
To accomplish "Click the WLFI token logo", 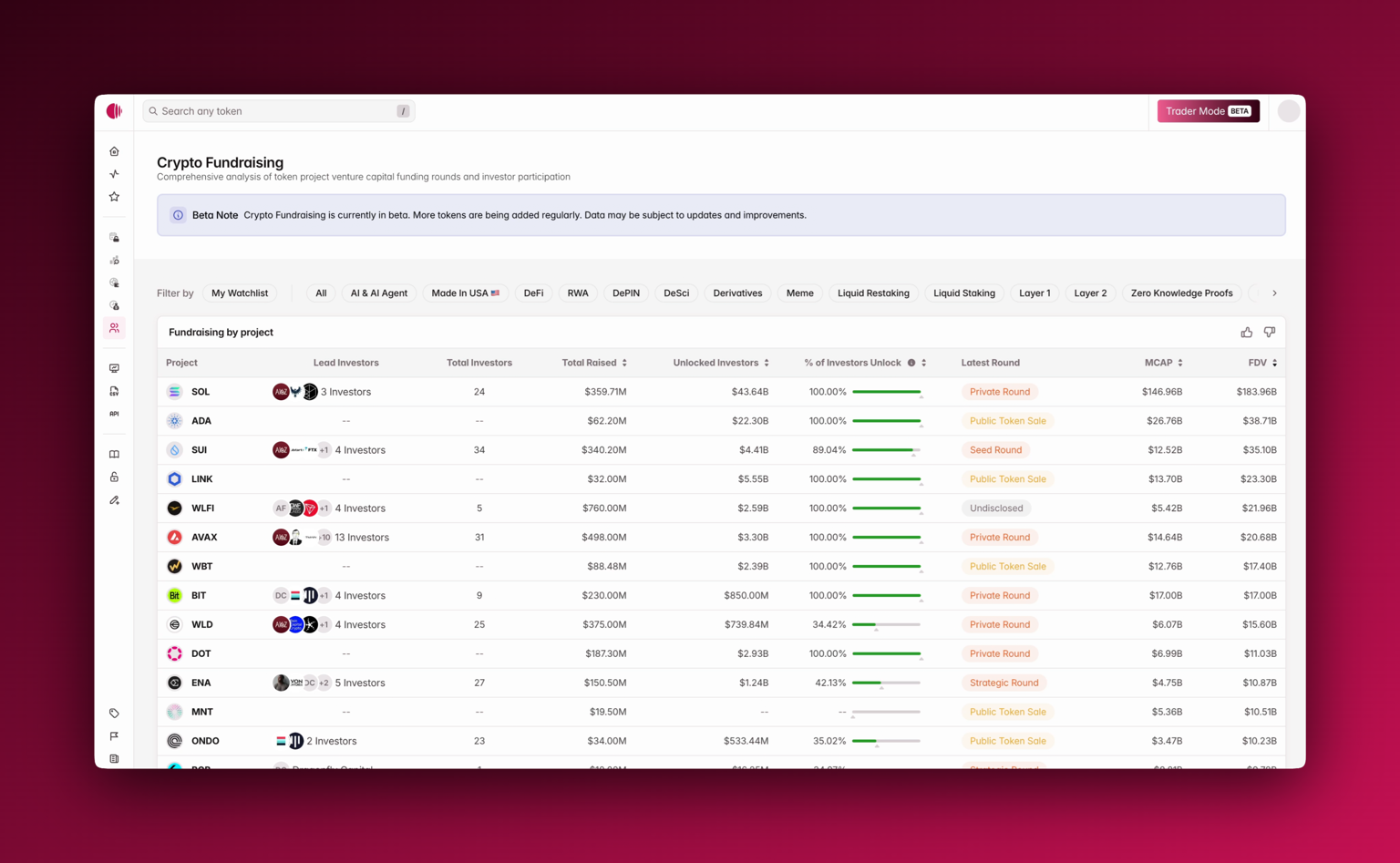I will pos(174,509).
